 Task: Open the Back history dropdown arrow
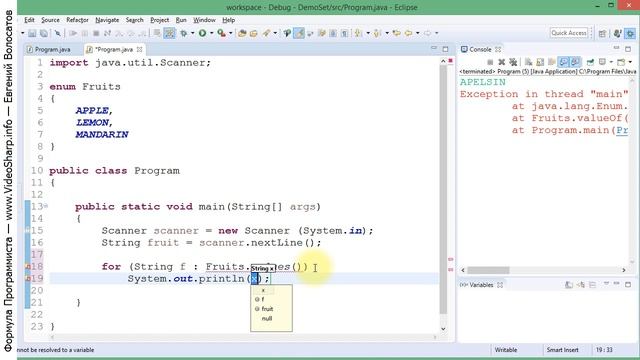pyautogui.click(x=417, y=33)
